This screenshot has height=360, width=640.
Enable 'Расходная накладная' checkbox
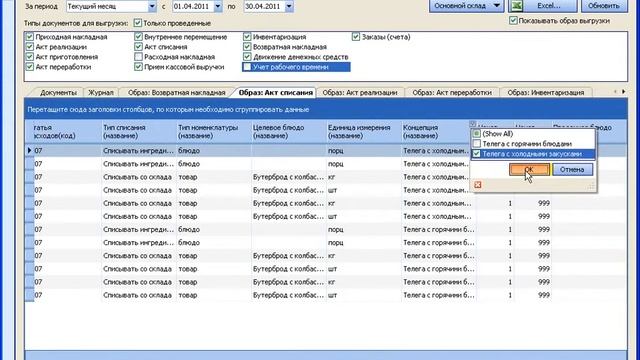click(138, 57)
